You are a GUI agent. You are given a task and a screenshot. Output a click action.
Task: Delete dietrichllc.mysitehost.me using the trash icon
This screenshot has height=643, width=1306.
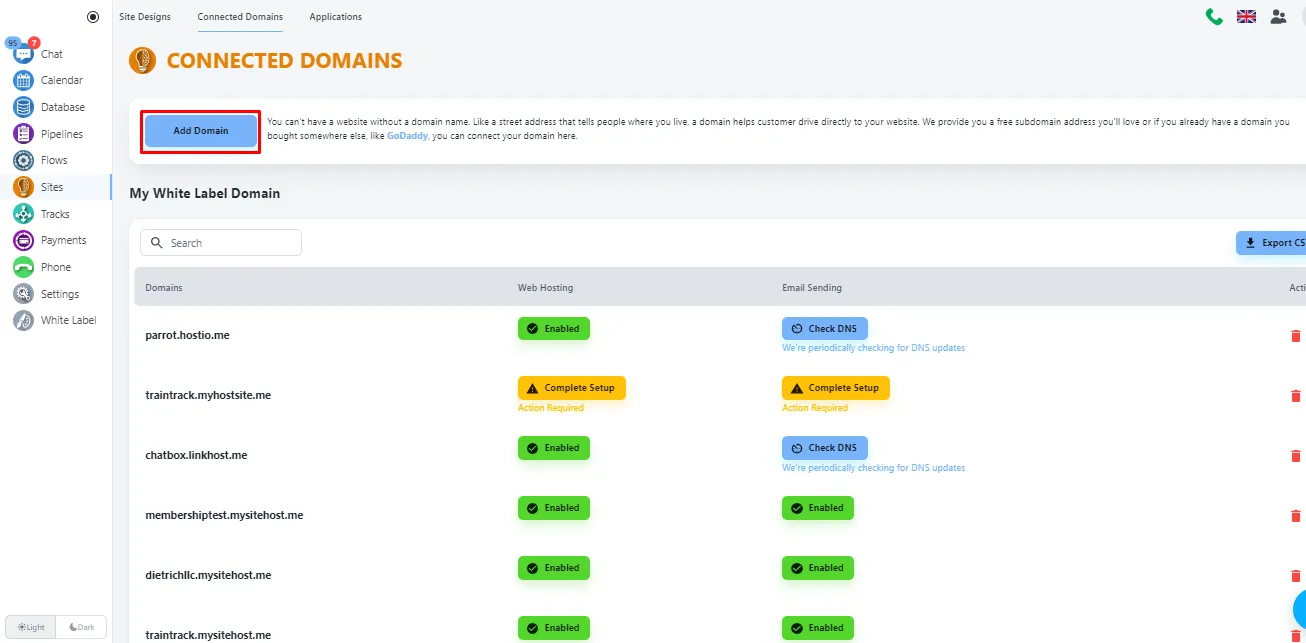[1296, 576]
